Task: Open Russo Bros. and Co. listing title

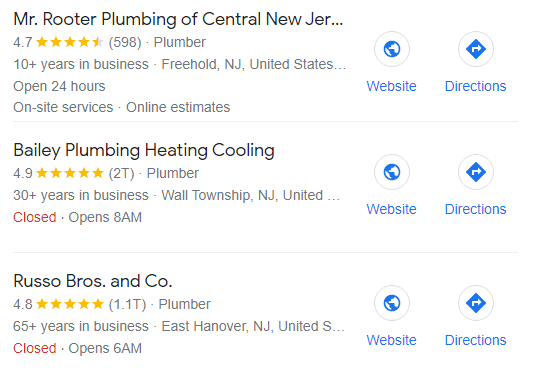Action: (x=93, y=281)
